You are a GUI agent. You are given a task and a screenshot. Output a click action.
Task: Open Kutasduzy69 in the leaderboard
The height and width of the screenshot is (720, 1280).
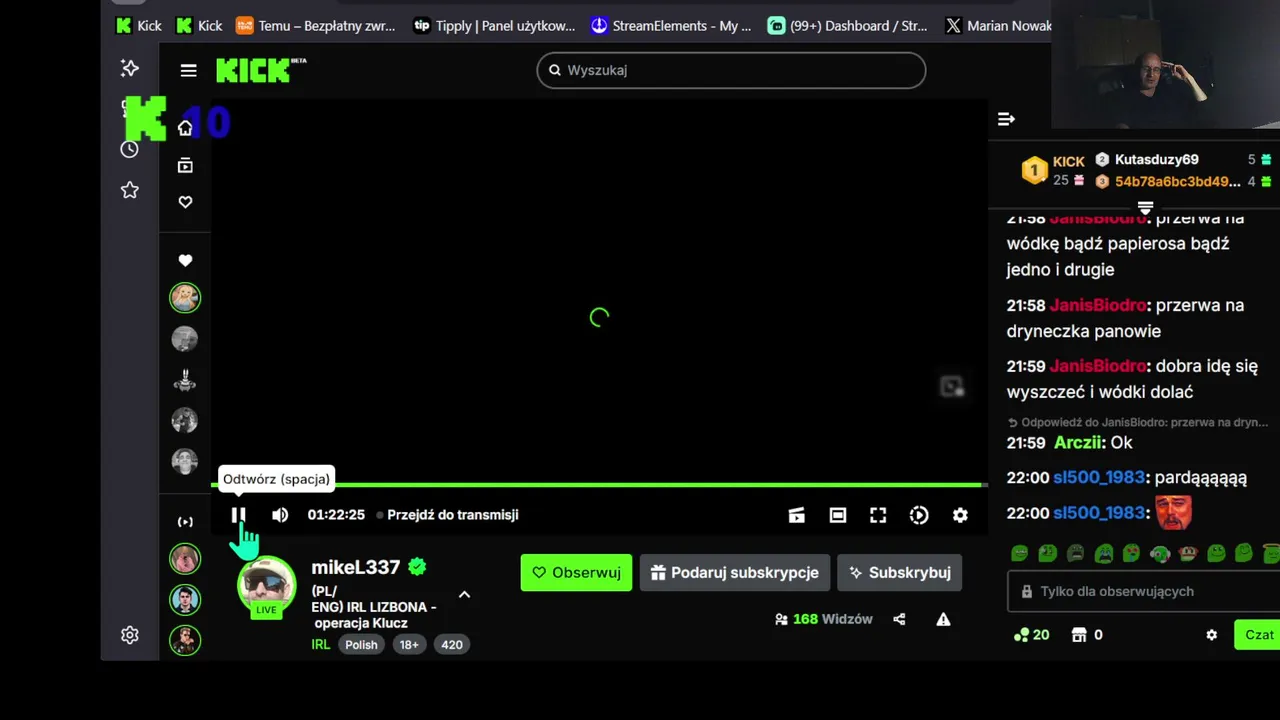point(1156,160)
